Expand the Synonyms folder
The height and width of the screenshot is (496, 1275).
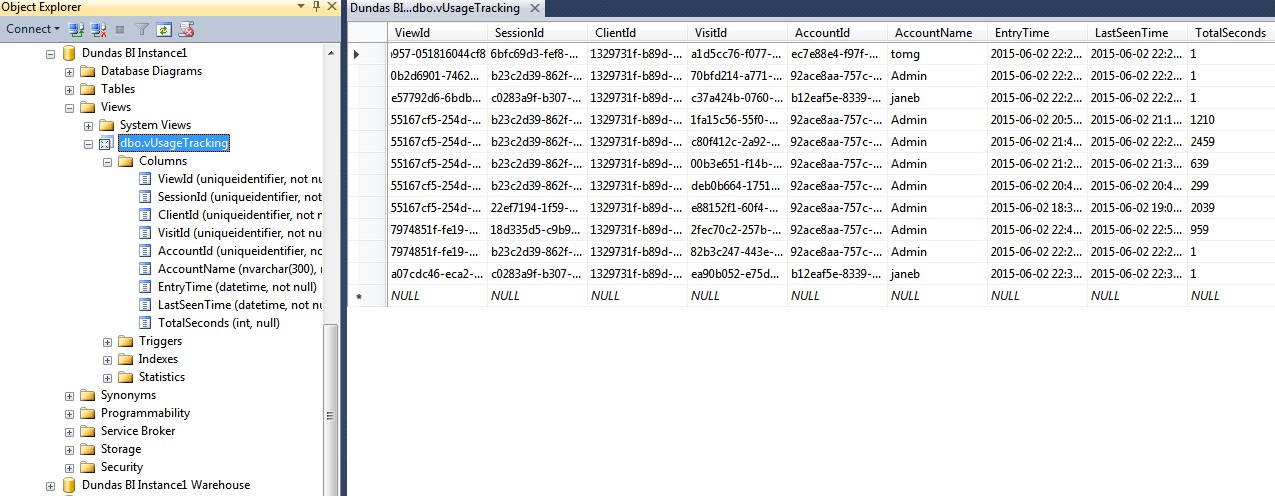[69, 395]
